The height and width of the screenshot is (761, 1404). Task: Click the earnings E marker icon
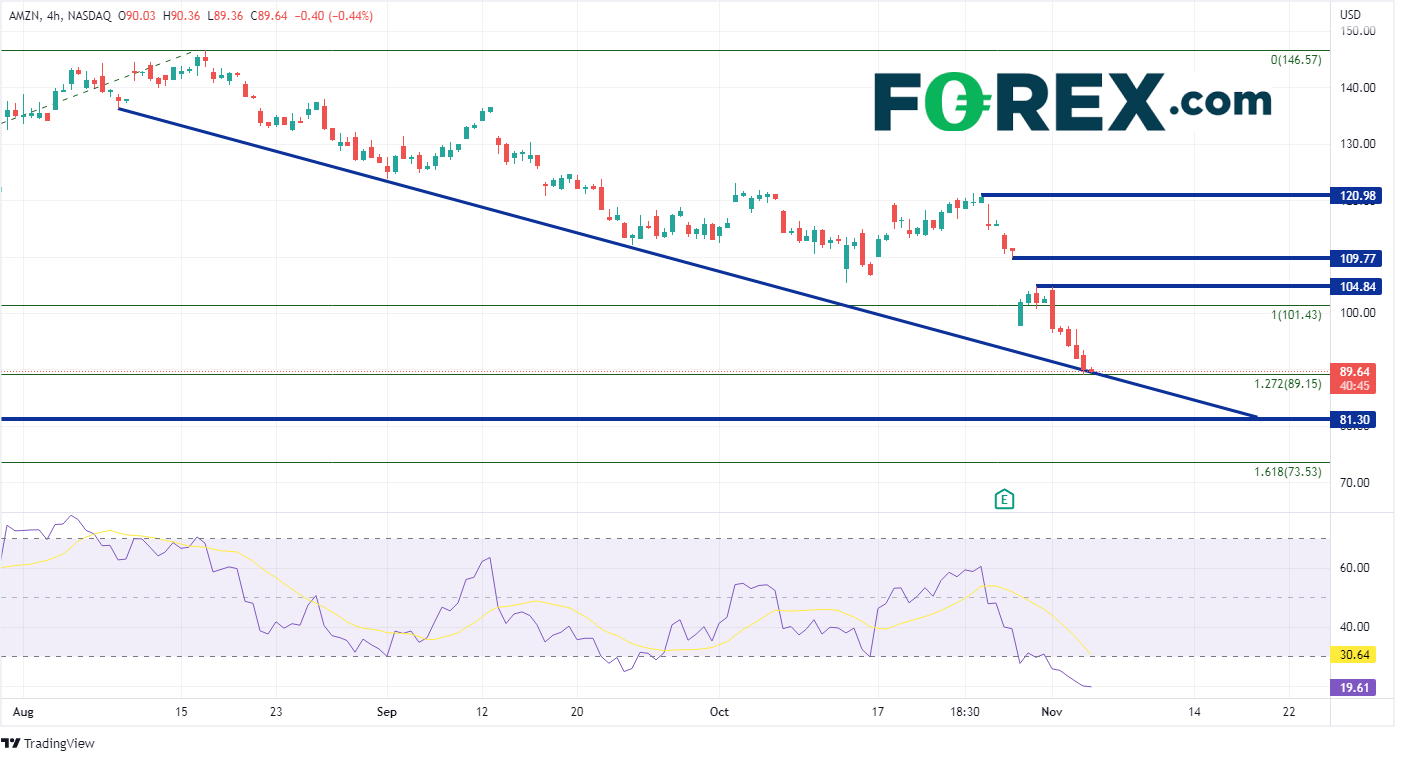(x=1005, y=499)
